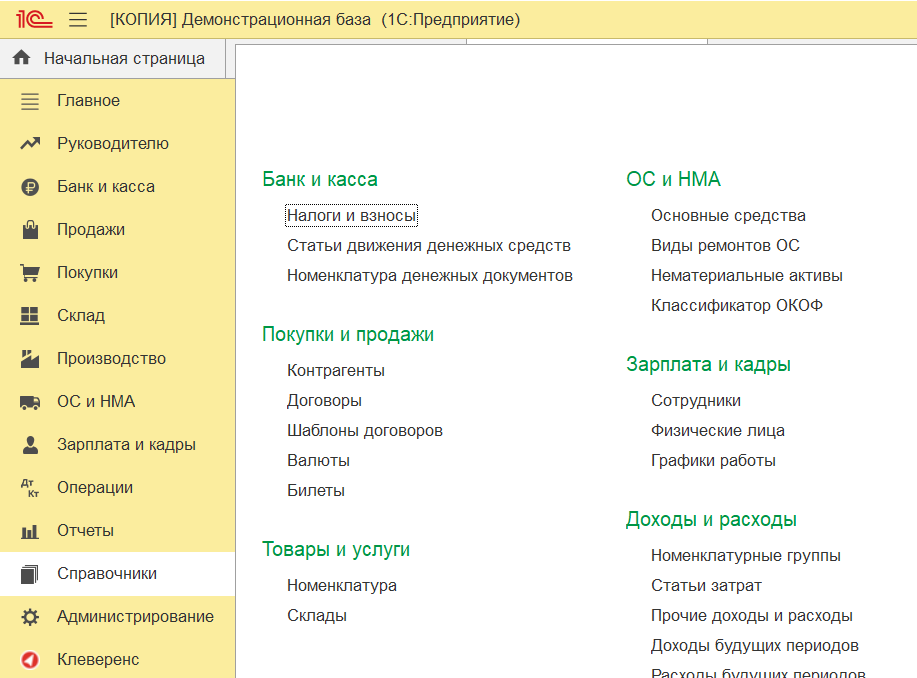Open Основные средства list
This screenshot has width=917, height=678.
tap(727, 216)
